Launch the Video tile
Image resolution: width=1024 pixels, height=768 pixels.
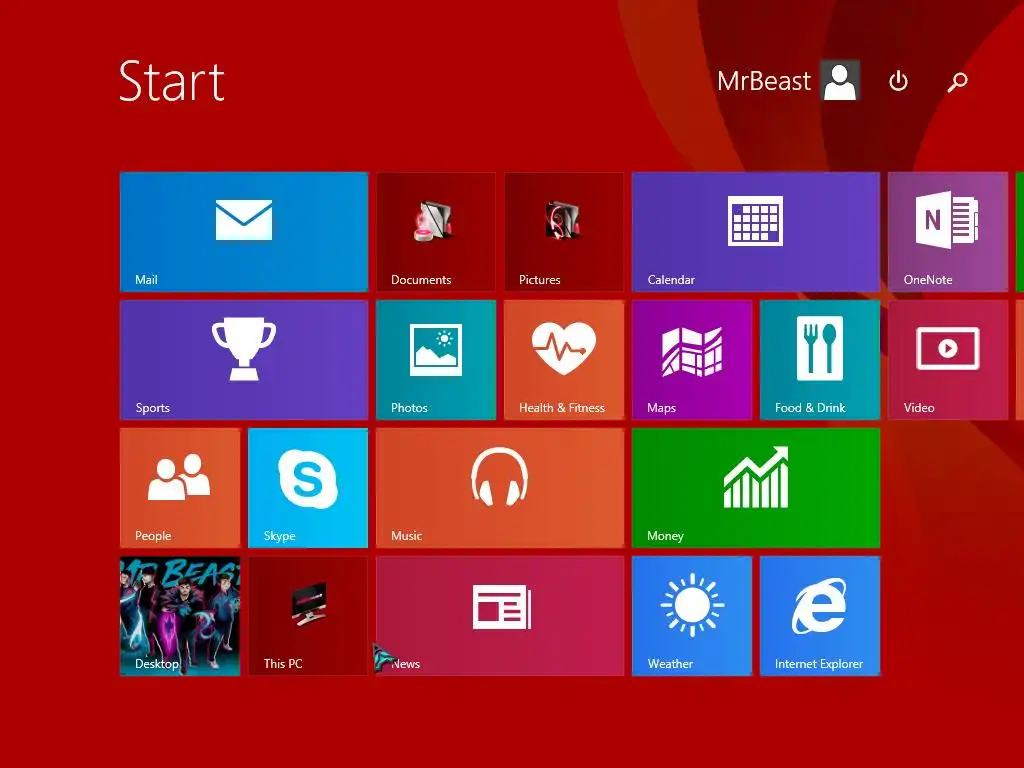click(x=948, y=360)
